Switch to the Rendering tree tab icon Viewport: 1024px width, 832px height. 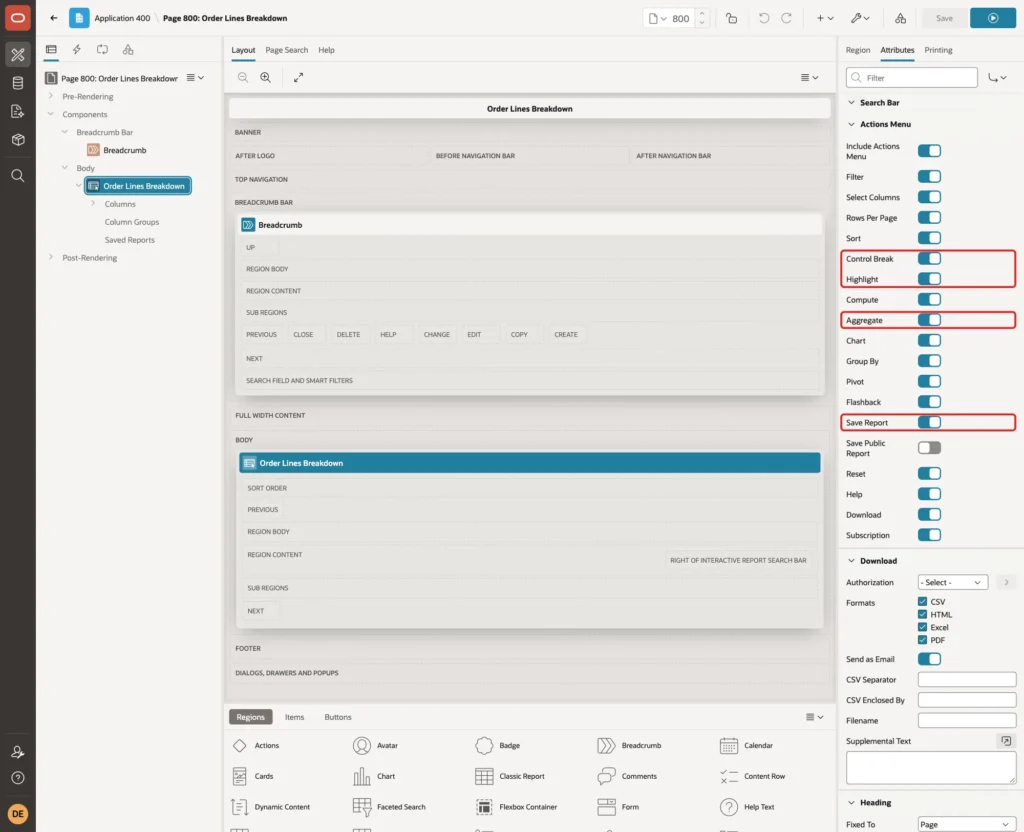coord(51,50)
